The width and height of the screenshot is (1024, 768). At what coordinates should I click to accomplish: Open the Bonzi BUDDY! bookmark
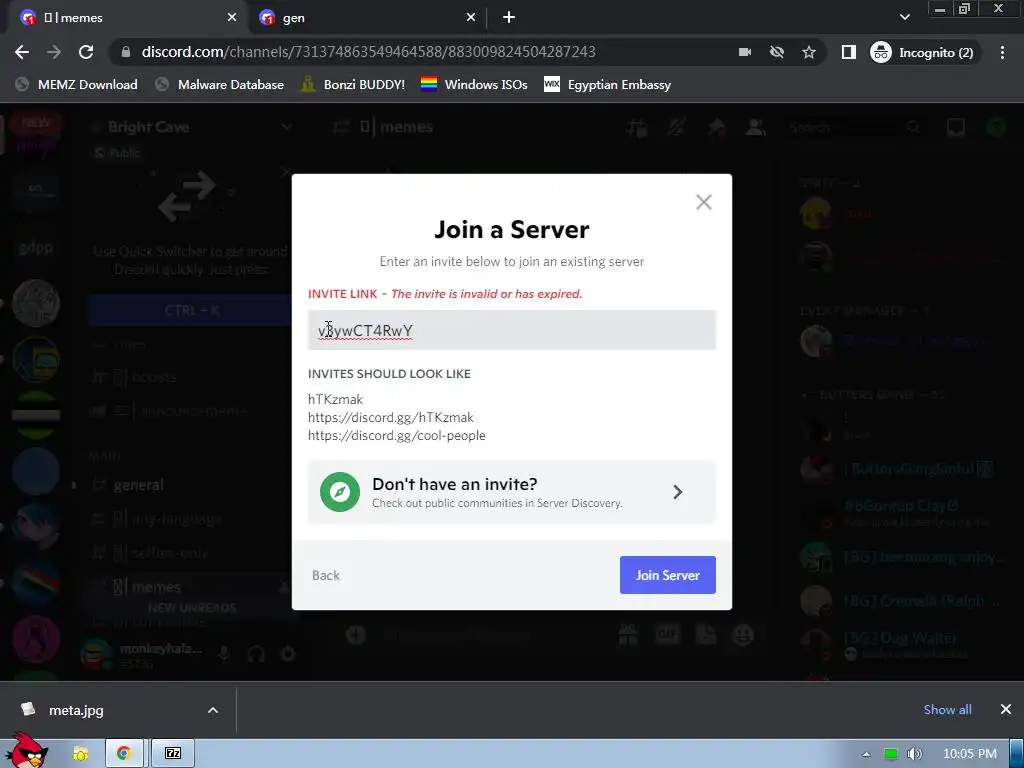coord(353,84)
